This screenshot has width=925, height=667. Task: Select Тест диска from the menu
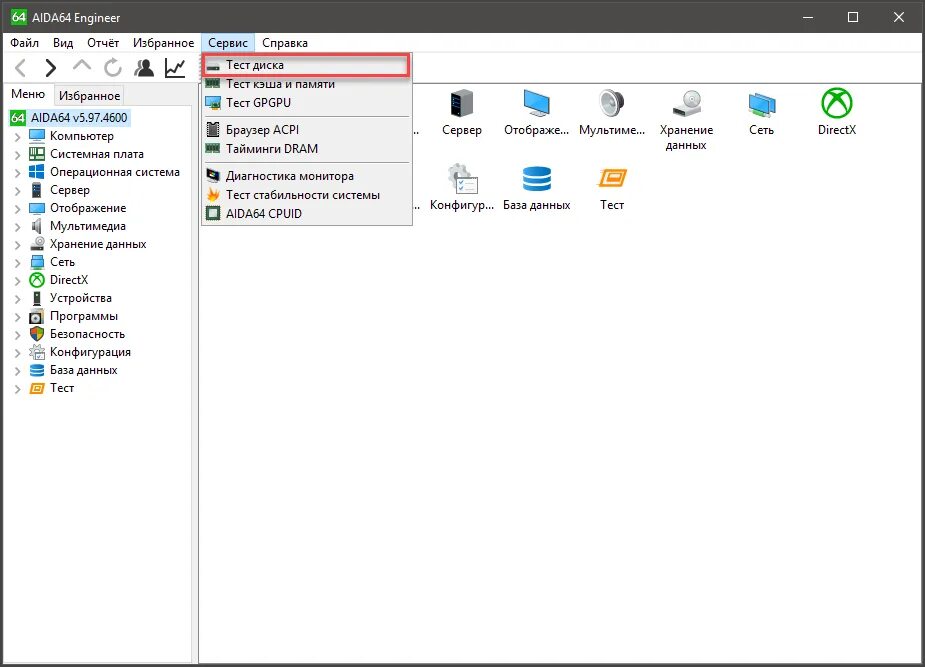point(306,65)
